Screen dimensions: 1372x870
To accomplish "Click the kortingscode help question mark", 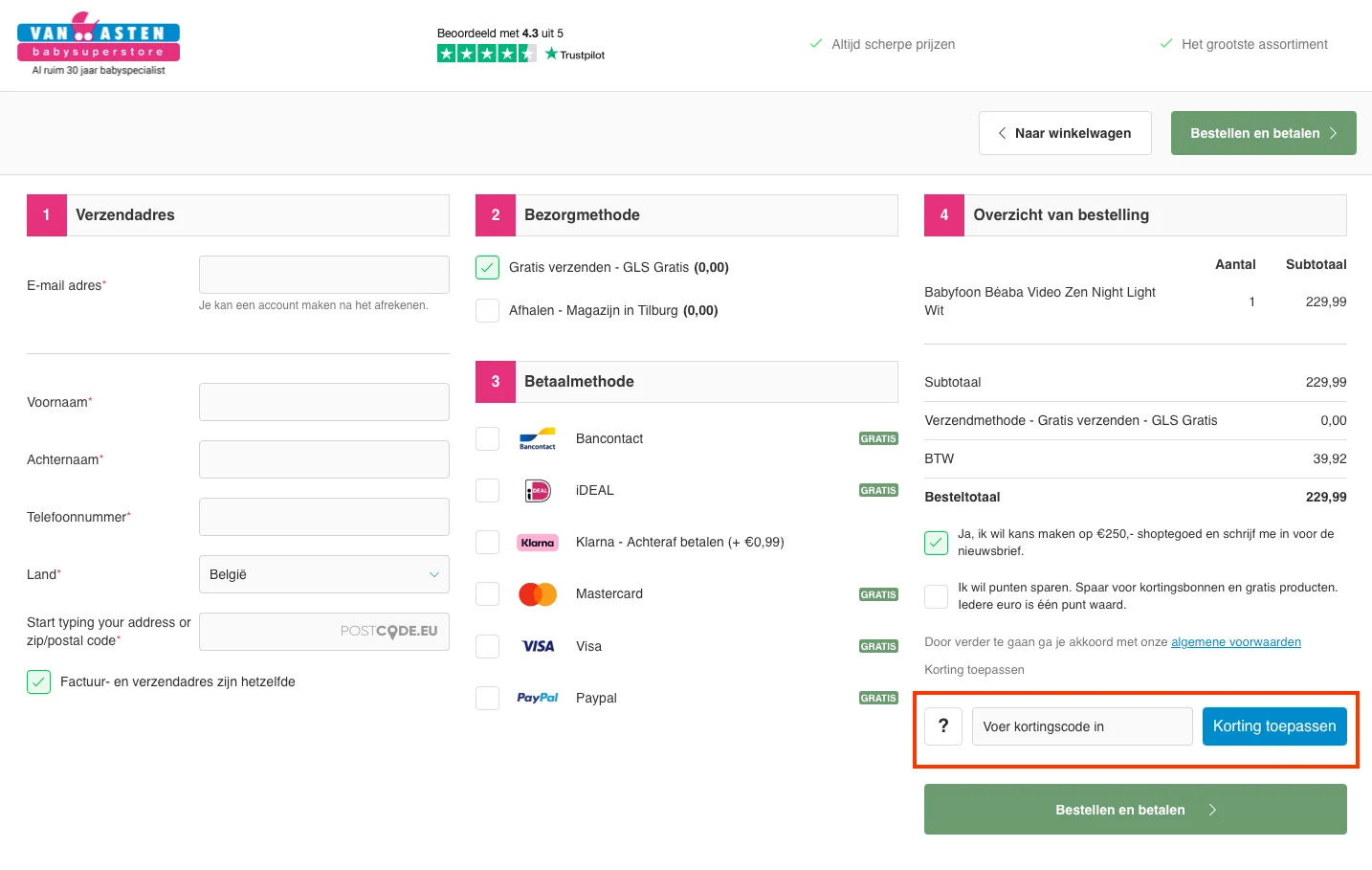I will [942, 726].
